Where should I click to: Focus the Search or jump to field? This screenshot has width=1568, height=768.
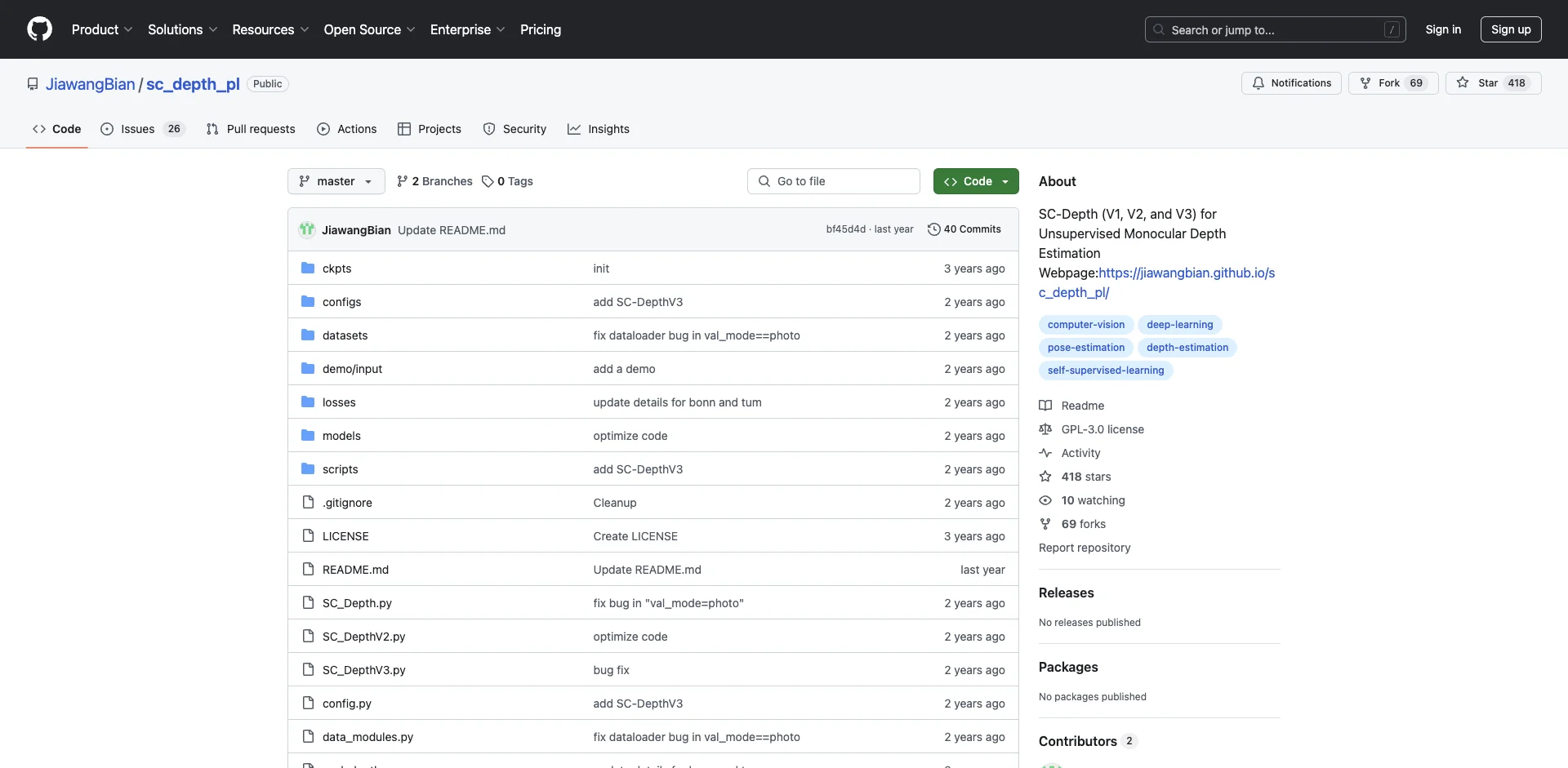1275,29
